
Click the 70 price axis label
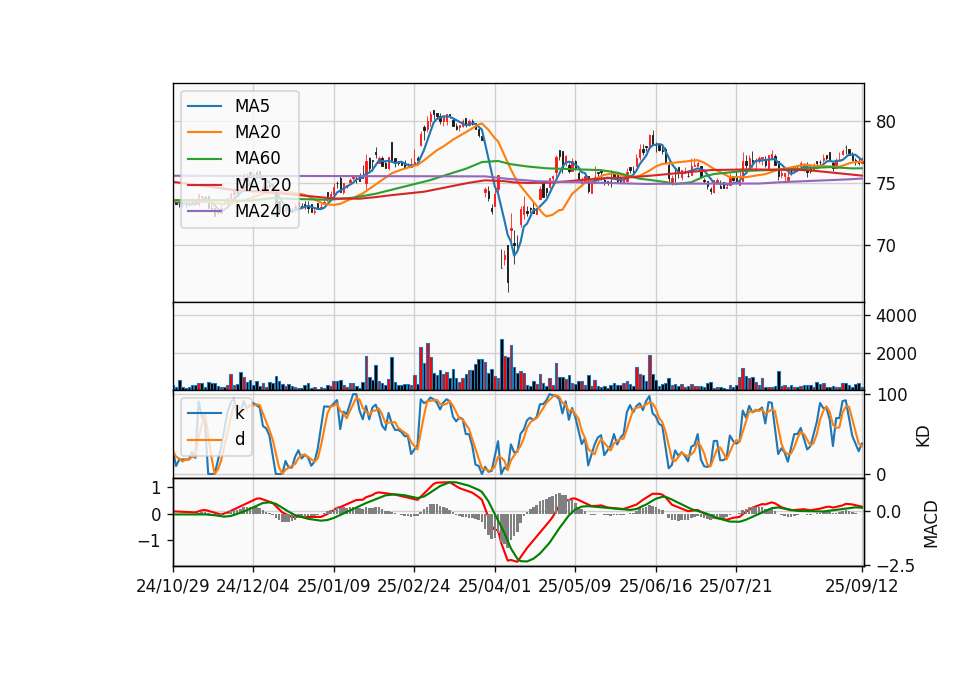click(x=886, y=246)
